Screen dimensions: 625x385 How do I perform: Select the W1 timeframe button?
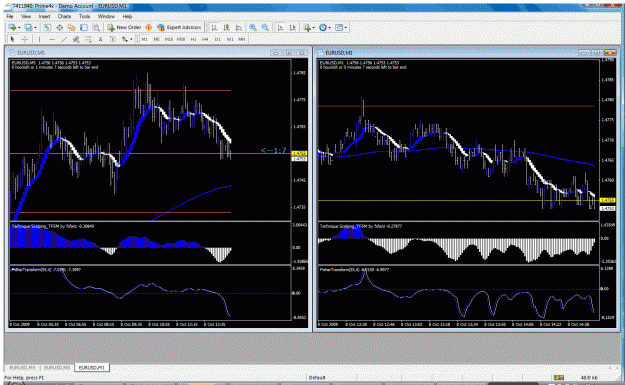click(x=230, y=39)
